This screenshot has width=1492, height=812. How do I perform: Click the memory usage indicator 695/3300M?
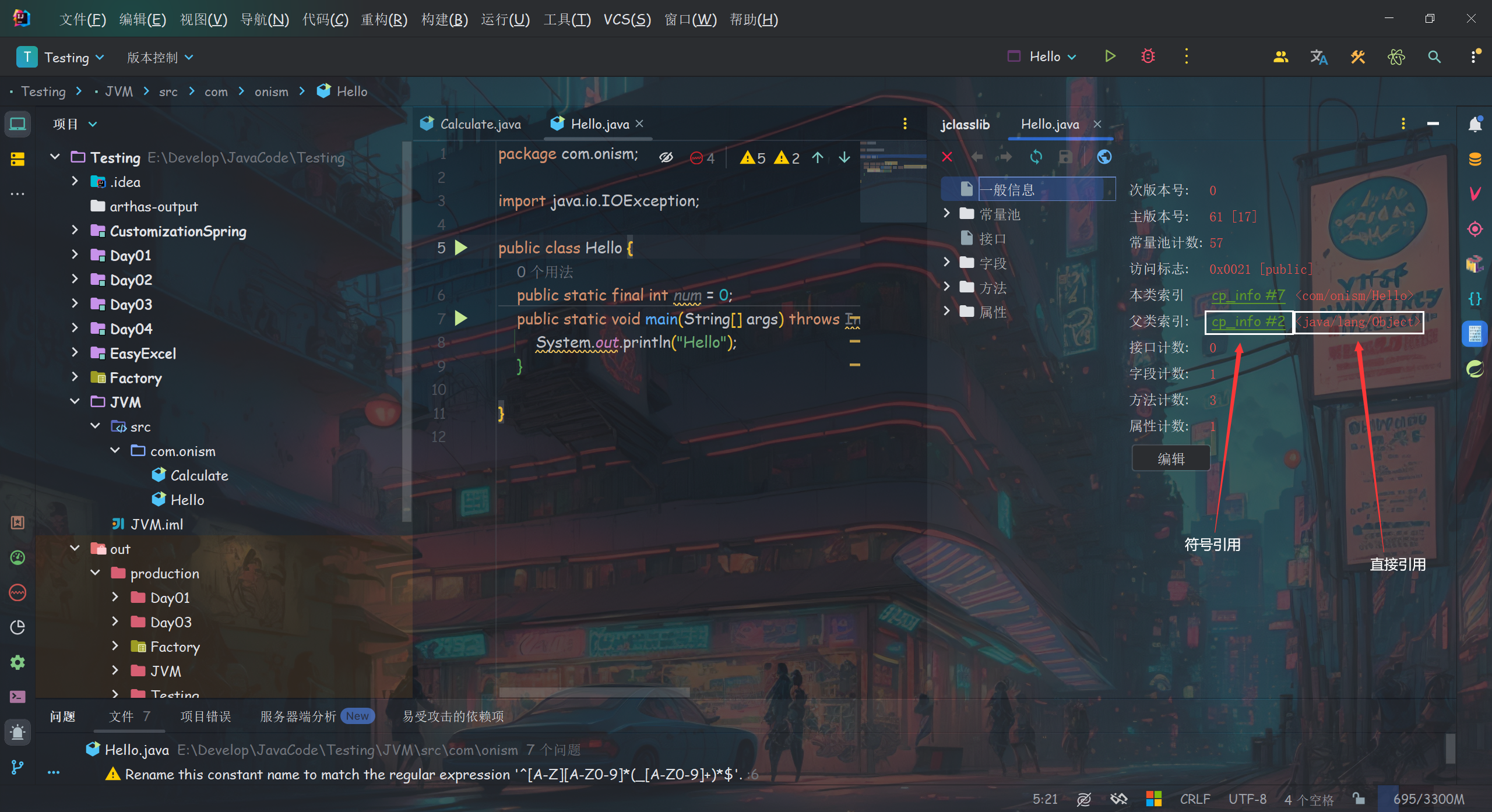pyautogui.click(x=1428, y=799)
